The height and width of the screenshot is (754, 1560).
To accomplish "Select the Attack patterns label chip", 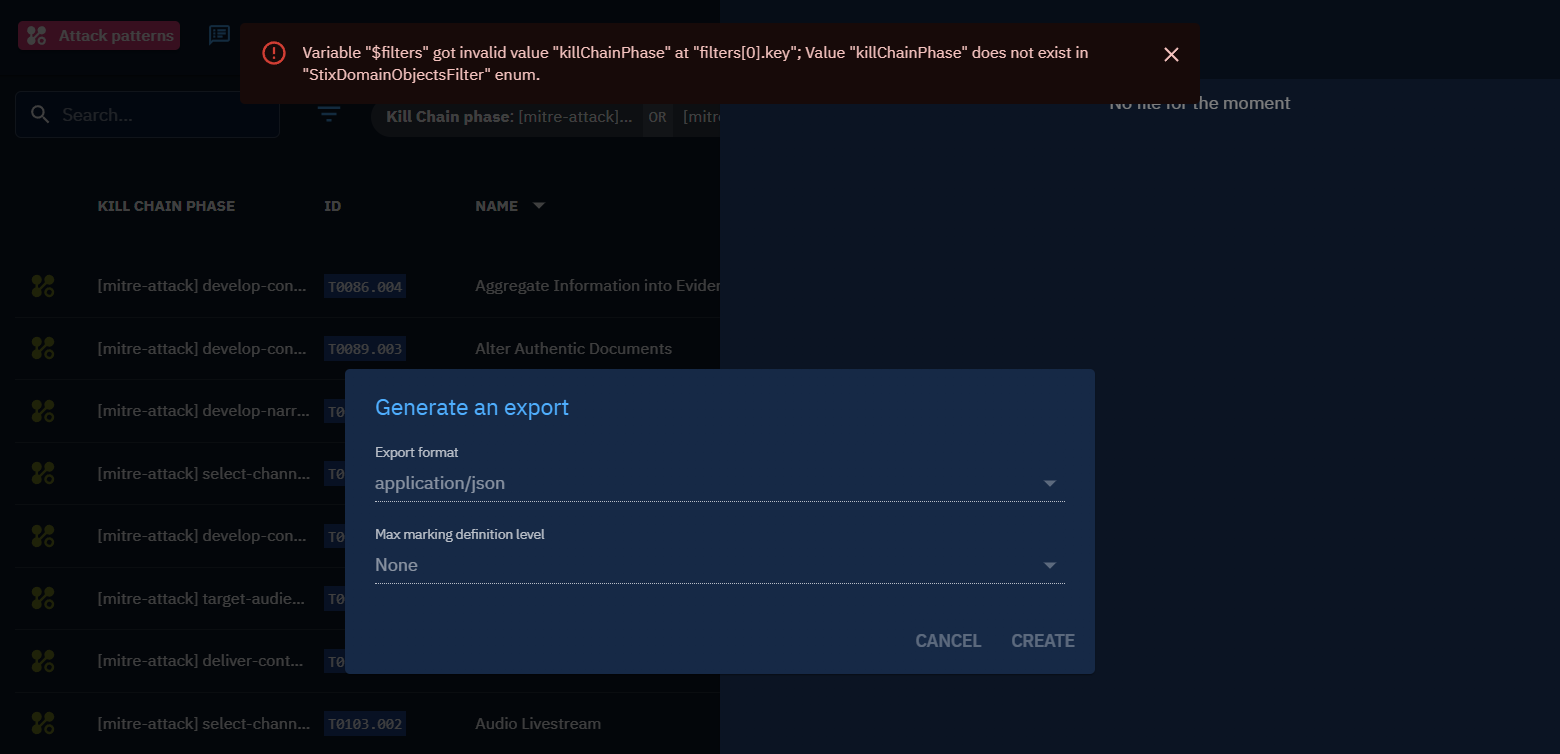I will tap(98, 35).
